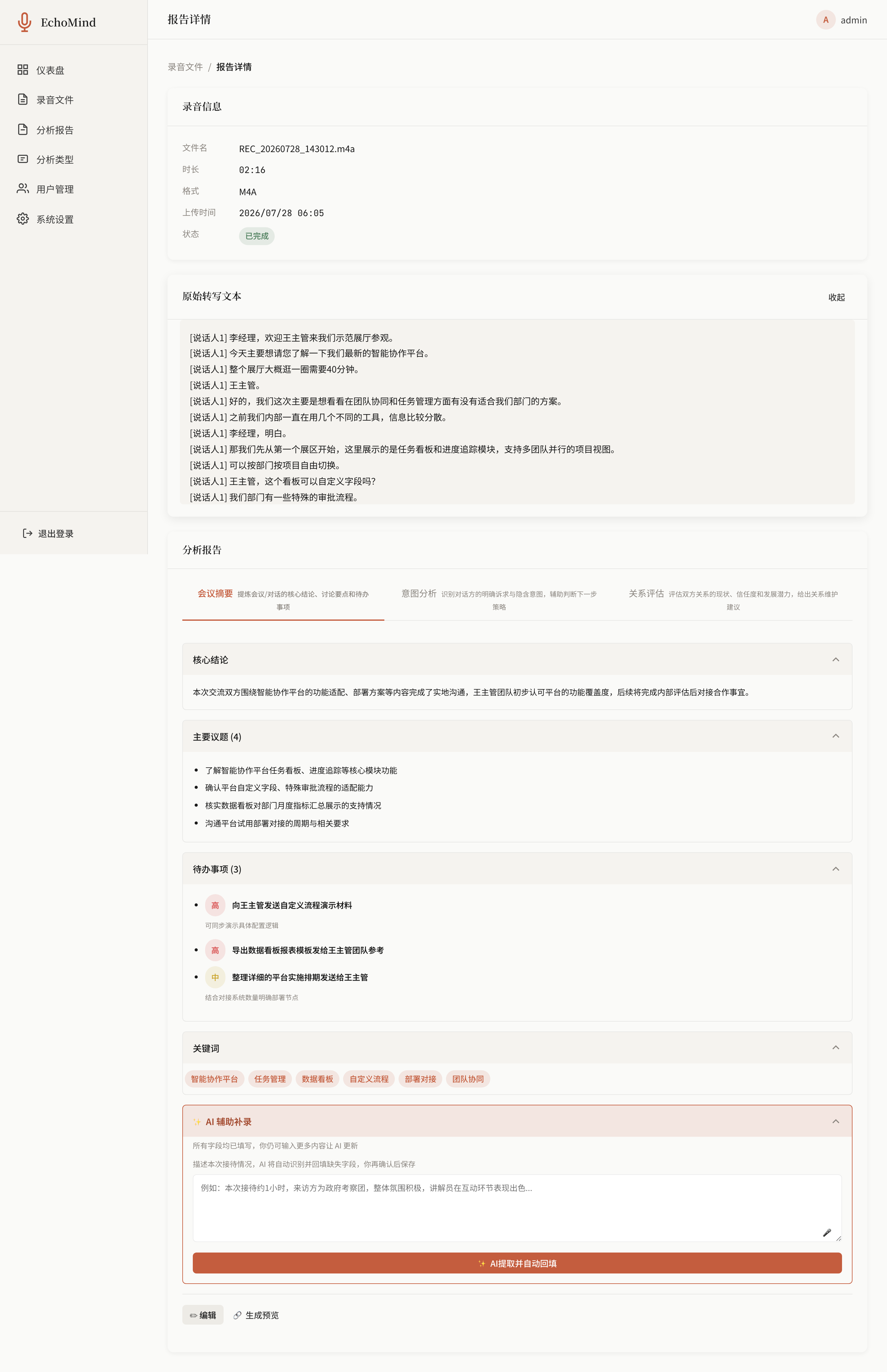The height and width of the screenshot is (1372, 887).
Task: Open 分析报告 in the sidebar
Action: [74, 130]
